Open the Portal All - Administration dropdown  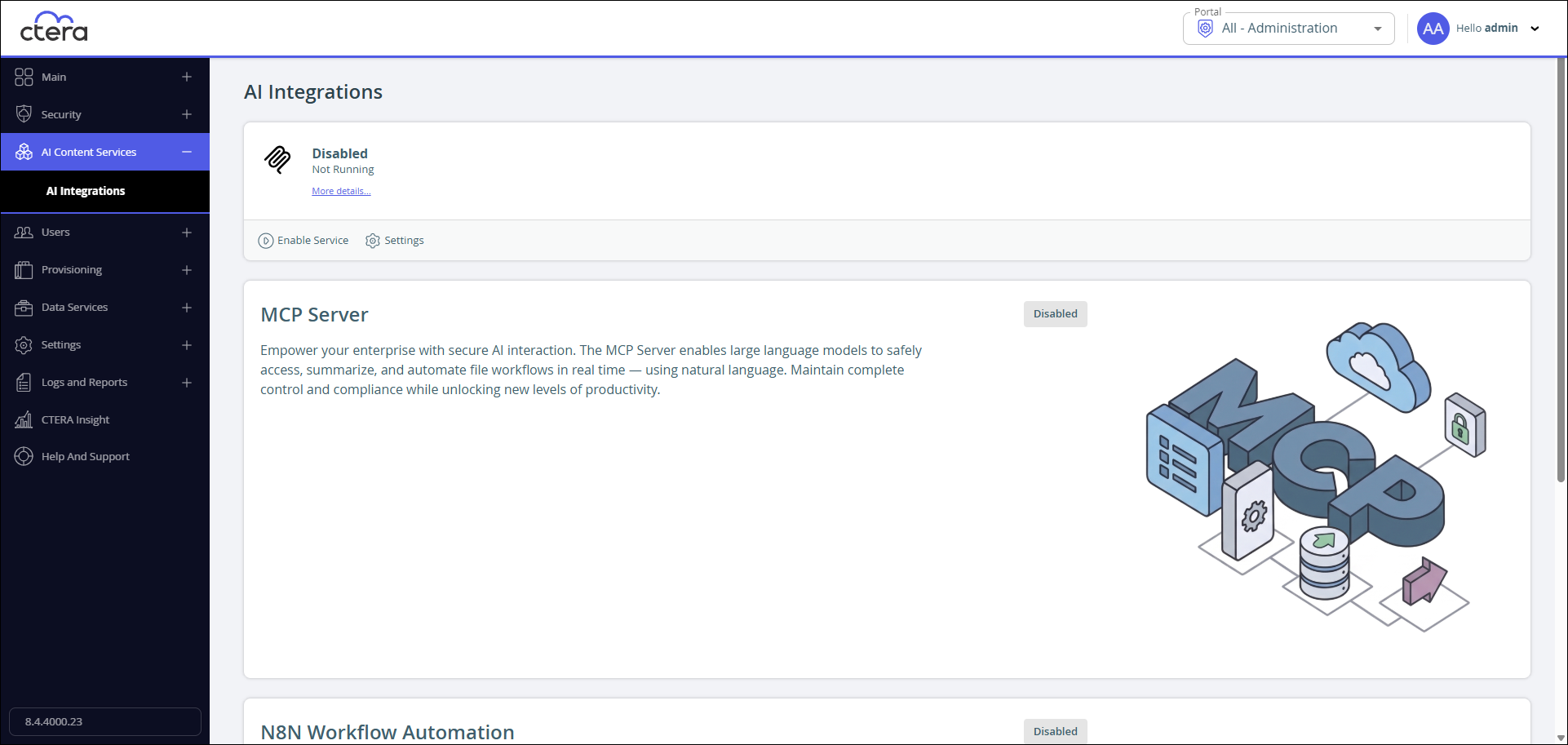pos(1288,29)
